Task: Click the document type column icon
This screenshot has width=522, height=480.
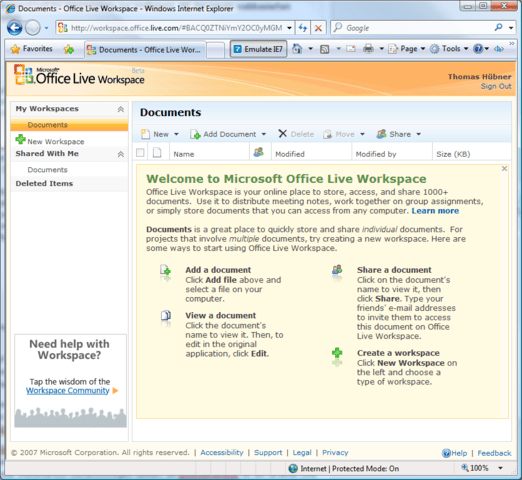Action: (x=157, y=153)
